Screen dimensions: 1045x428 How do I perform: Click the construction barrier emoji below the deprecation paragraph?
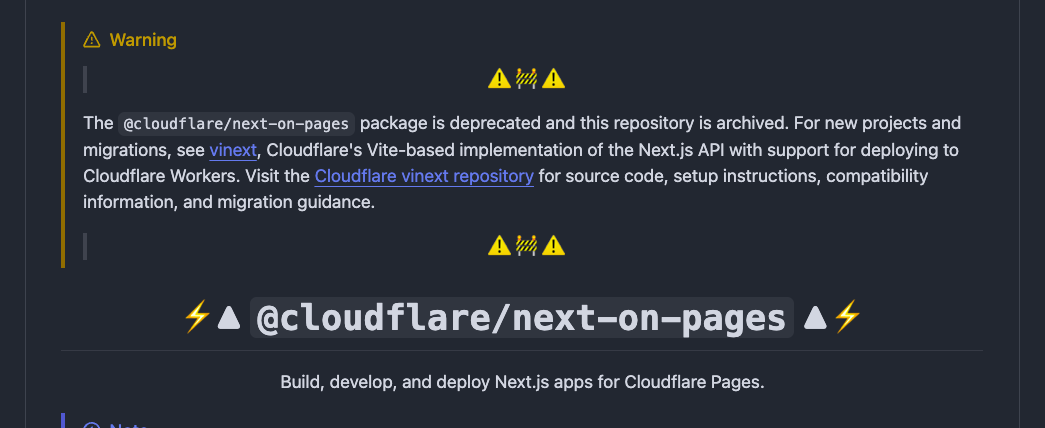pos(526,246)
